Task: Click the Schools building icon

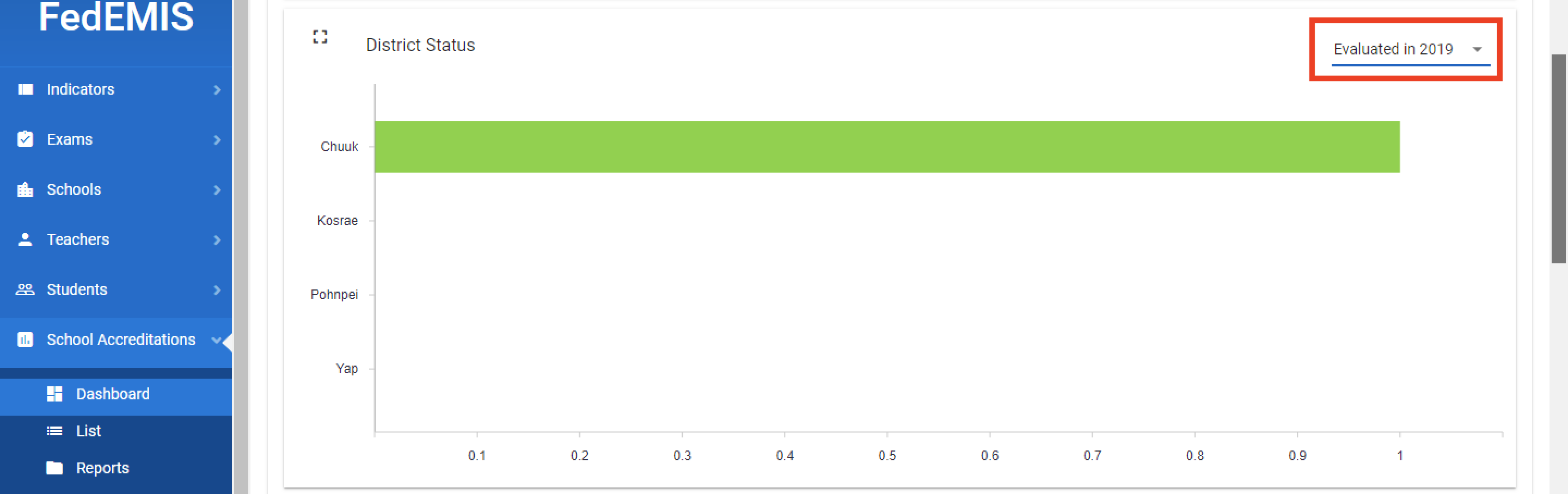Action: tap(25, 190)
